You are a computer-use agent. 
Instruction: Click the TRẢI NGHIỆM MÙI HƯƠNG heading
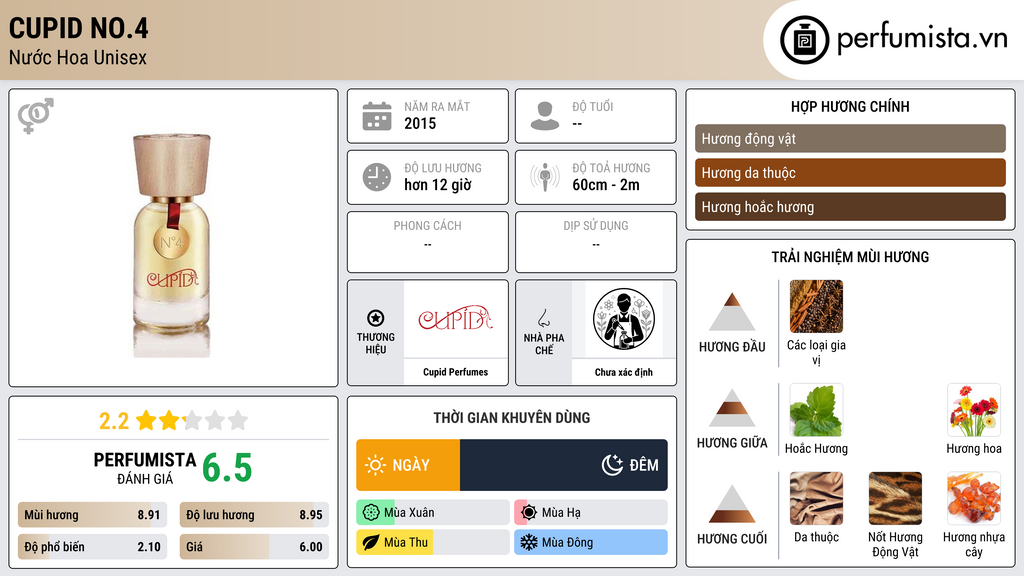pos(850,257)
